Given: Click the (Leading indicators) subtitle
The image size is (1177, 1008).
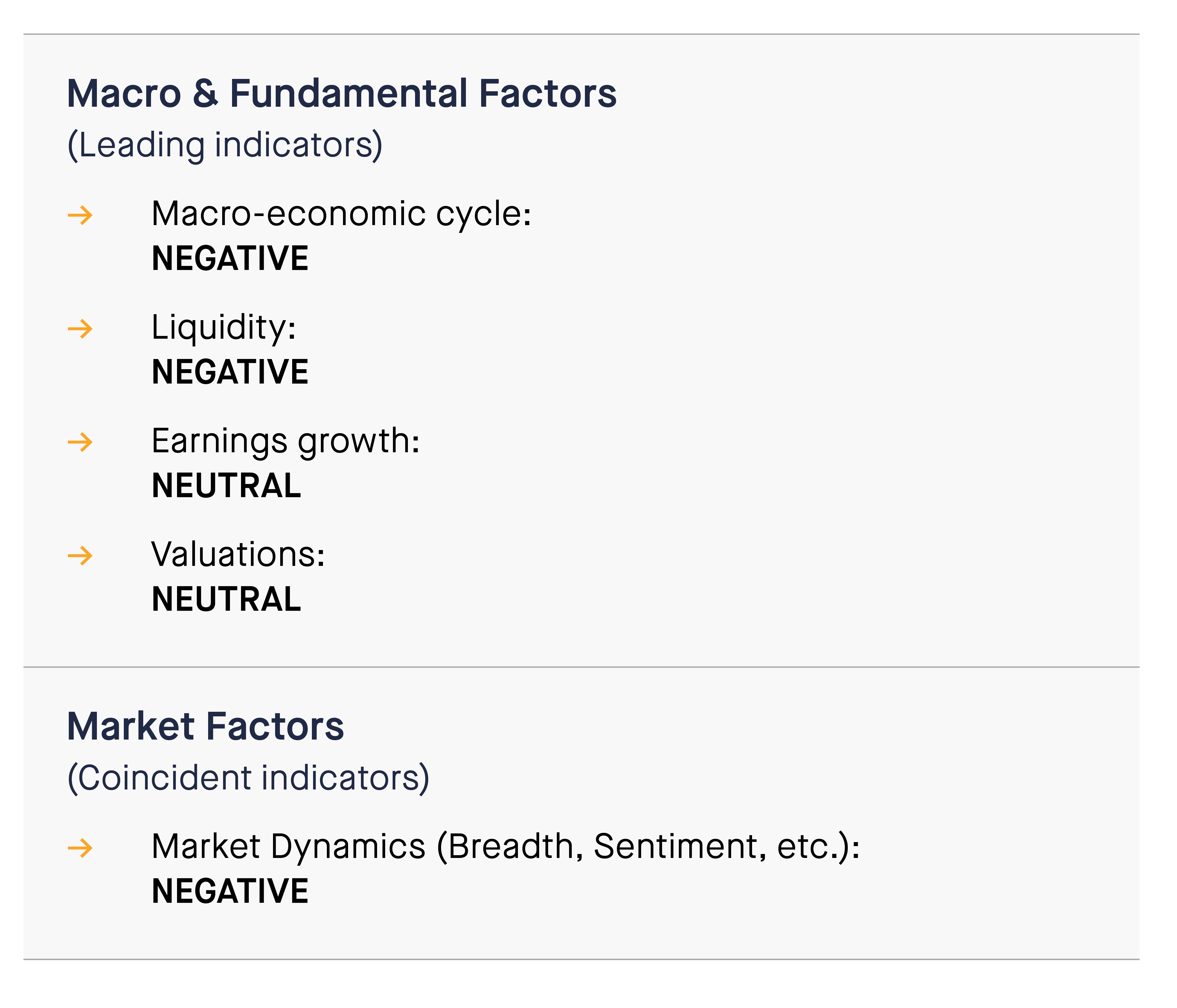Looking at the screenshot, I should (x=225, y=145).
